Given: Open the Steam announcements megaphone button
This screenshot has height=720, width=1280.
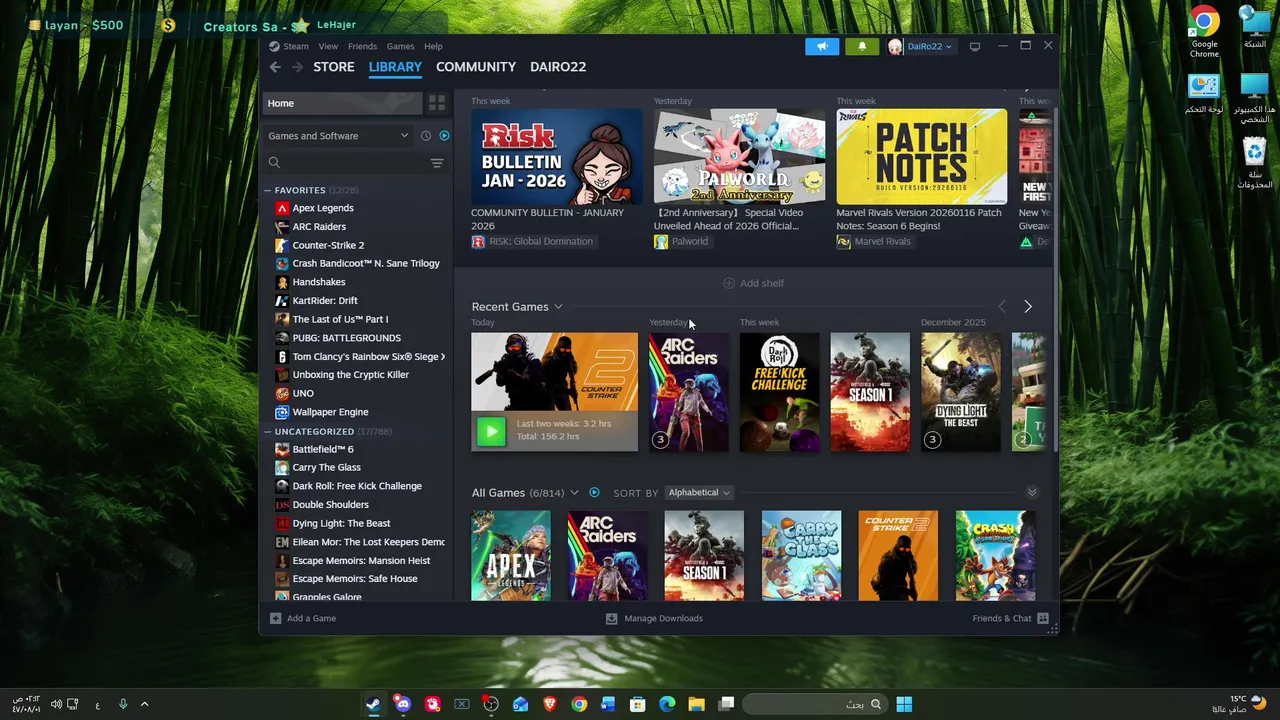Looking at the screenshot, I should click(x=822, y=46).
